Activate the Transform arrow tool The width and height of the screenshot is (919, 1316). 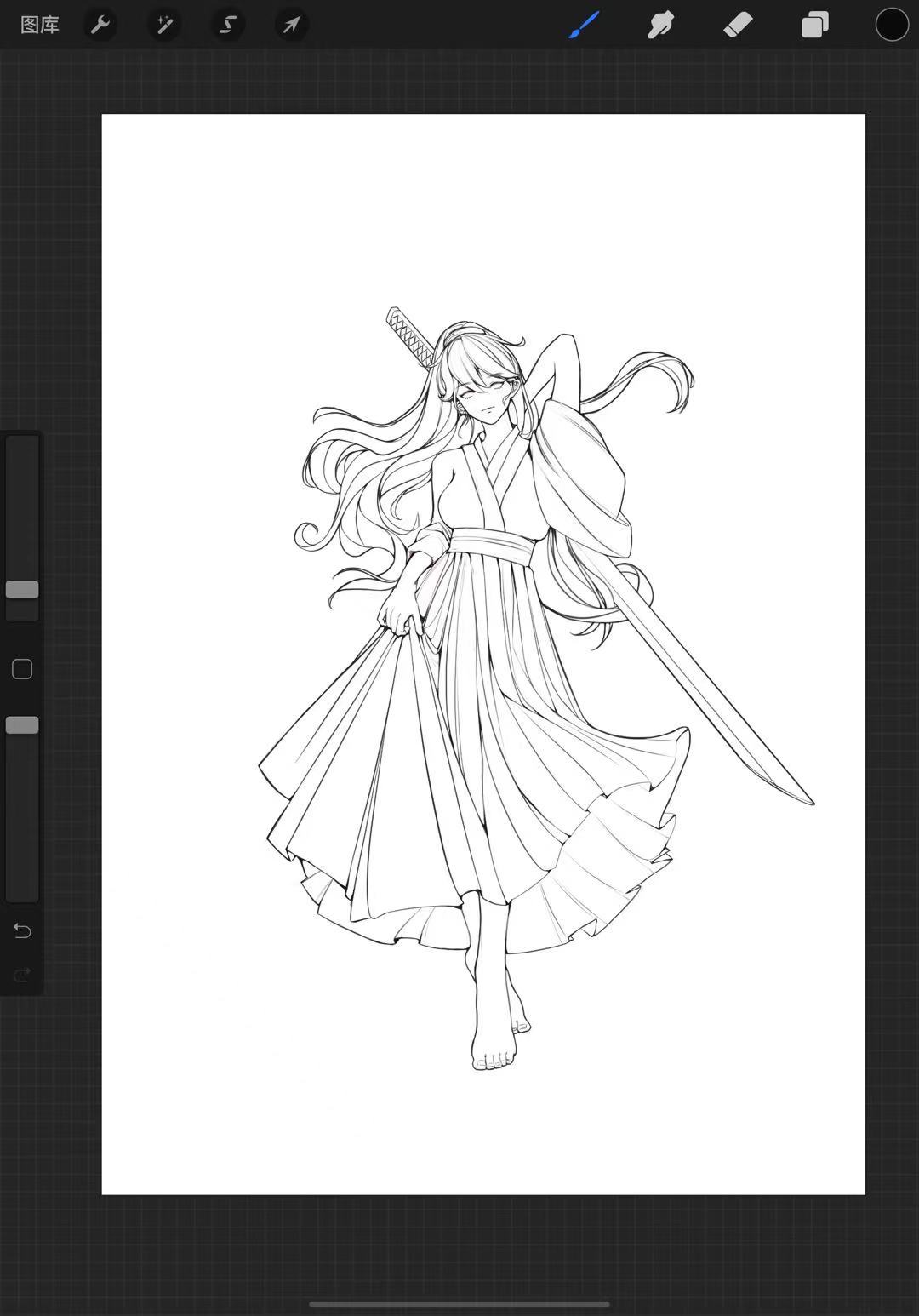291,25
